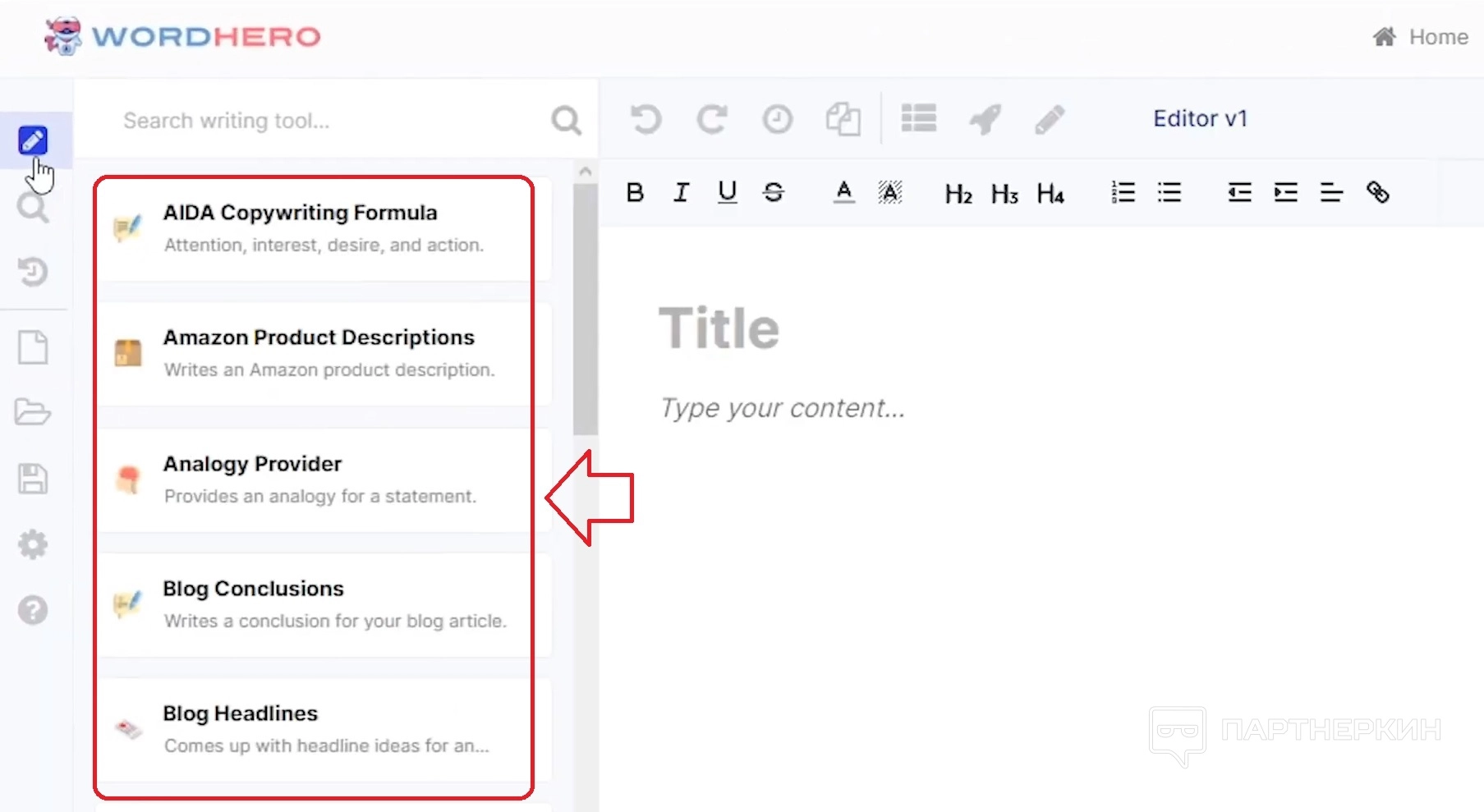This screenshot has width=1484, height=812.
Task: Click the clock icon in editor toolbar
Action: point(777,119)
